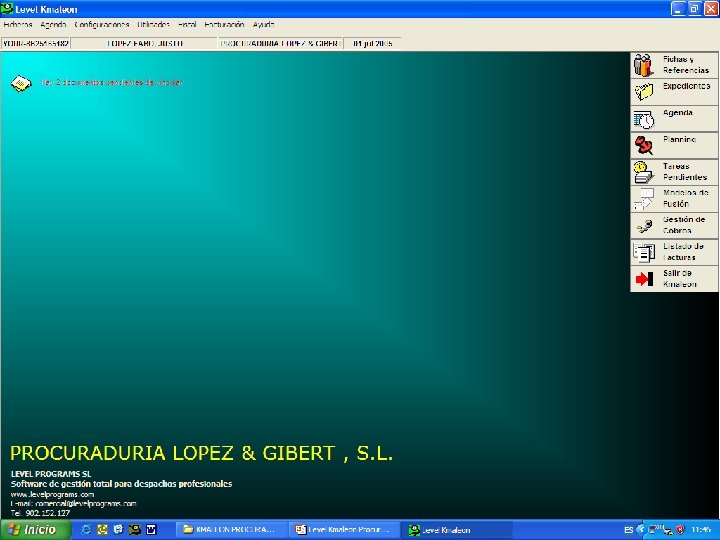Click the tray expand arrow icon

[641, 530]
